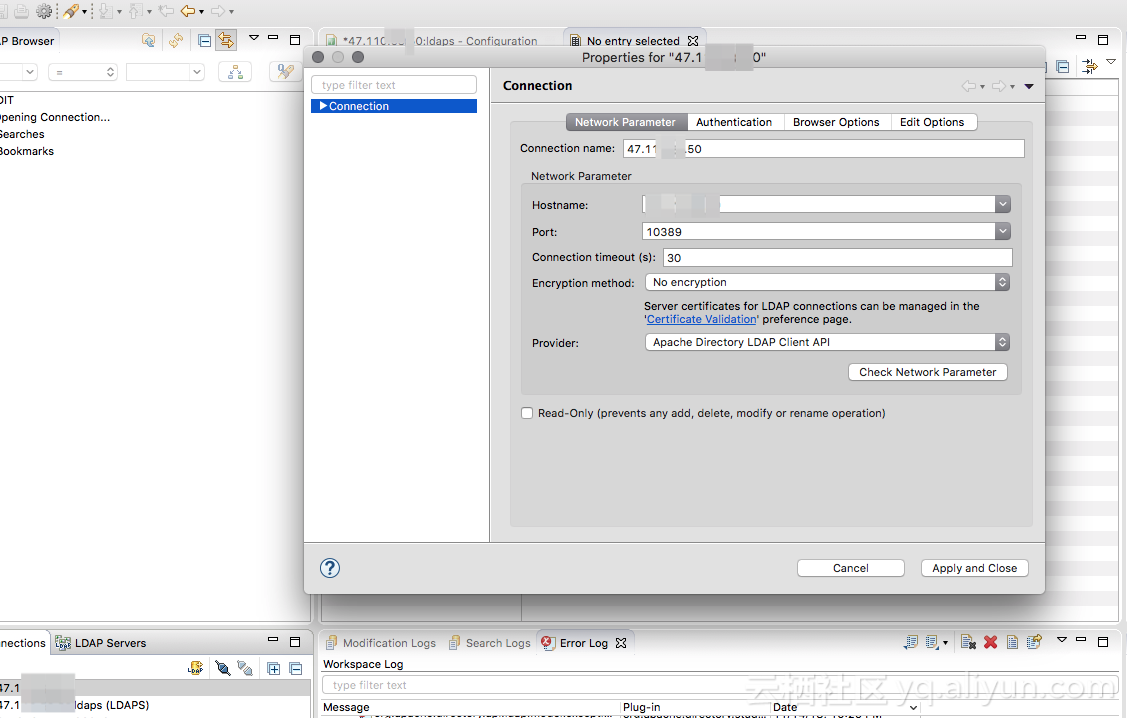
Task: Open the LDAP Browser view menu triangle
Action: tap(254, 37)
